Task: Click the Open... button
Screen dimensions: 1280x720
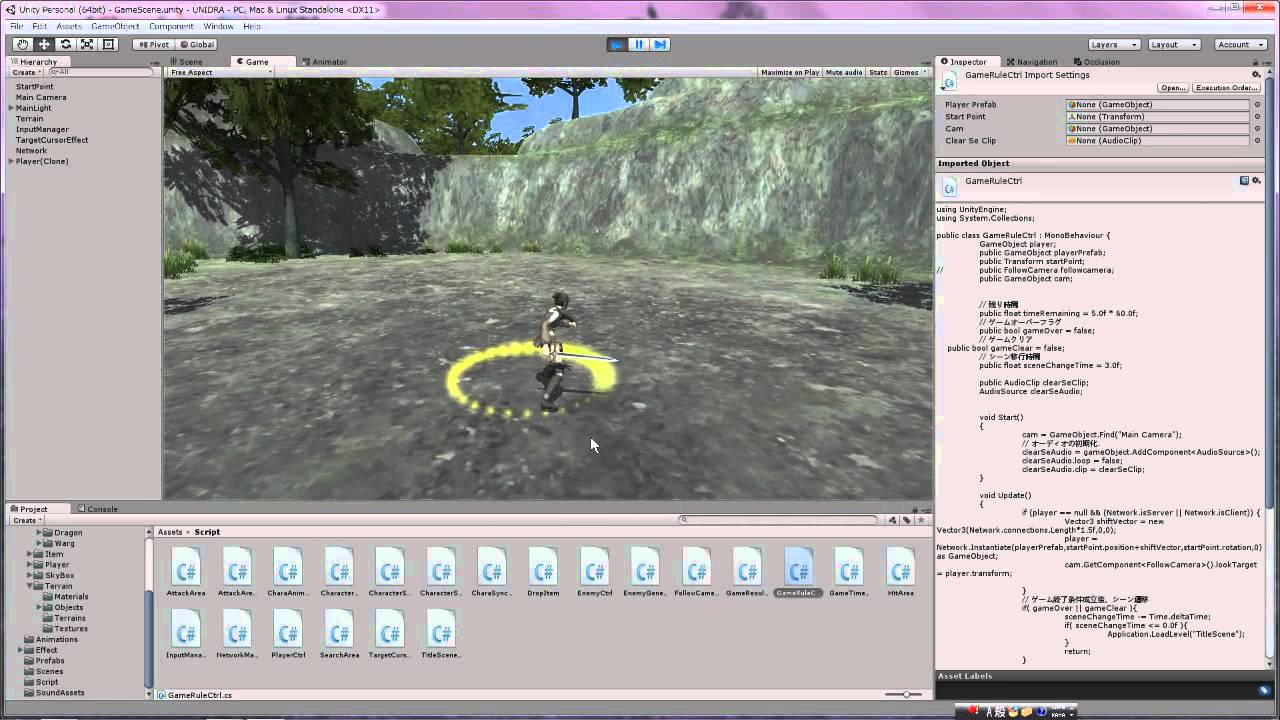Action: [x=1173, y=88]
